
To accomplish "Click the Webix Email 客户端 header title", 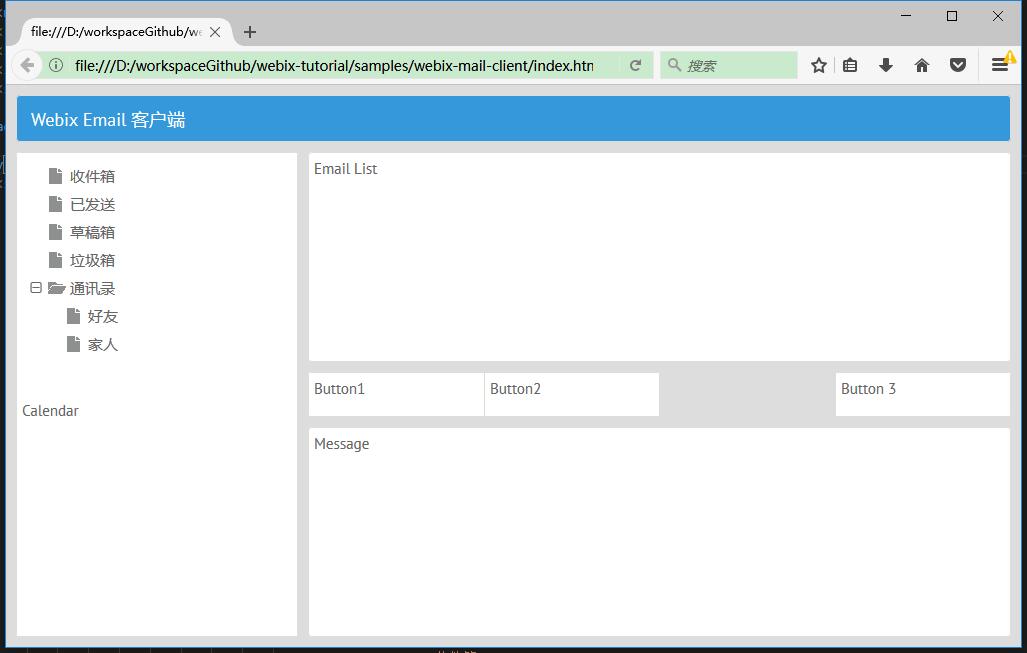I will point(108,120).
